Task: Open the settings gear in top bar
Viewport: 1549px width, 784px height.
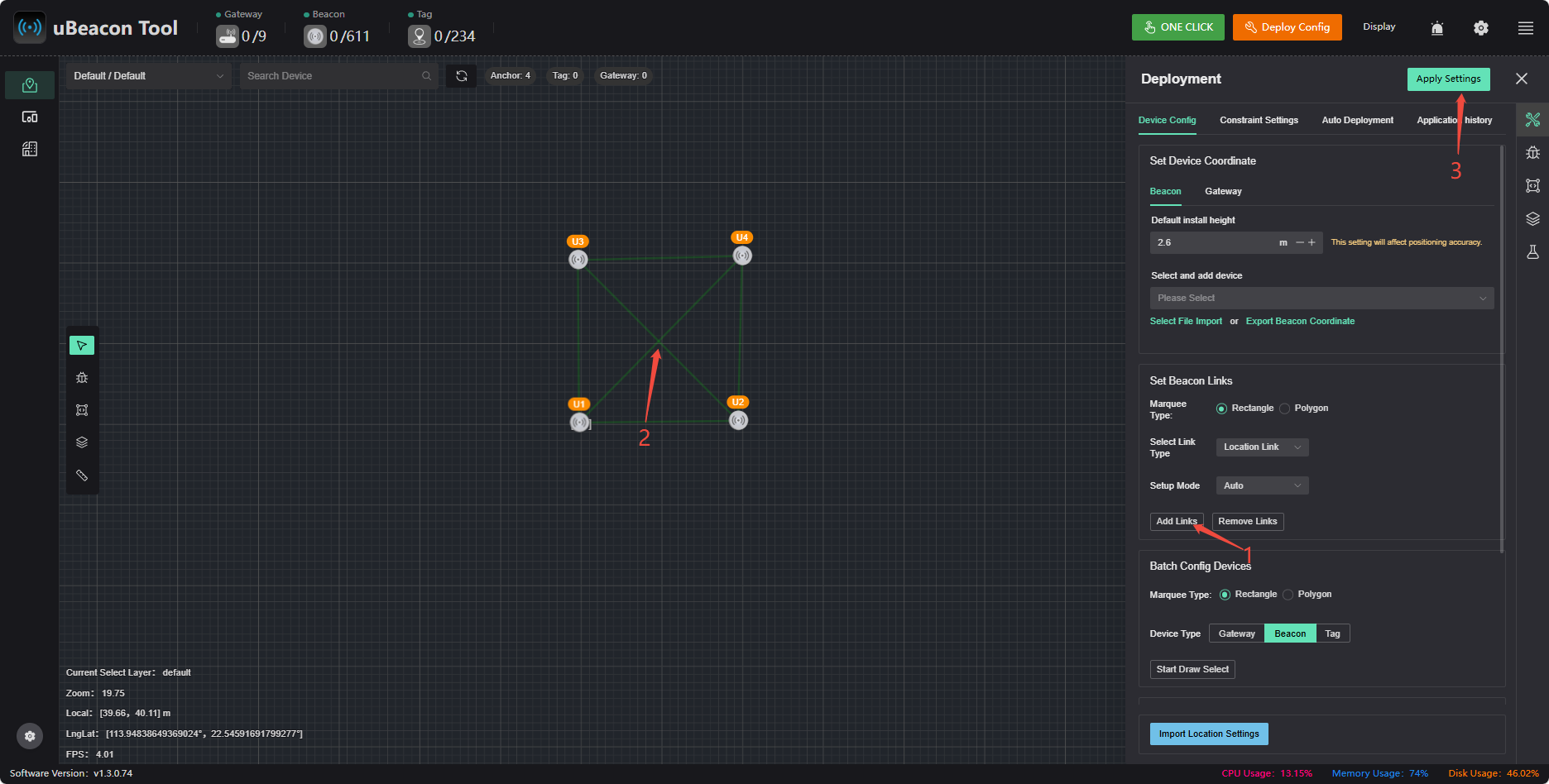Action: 1481,28
